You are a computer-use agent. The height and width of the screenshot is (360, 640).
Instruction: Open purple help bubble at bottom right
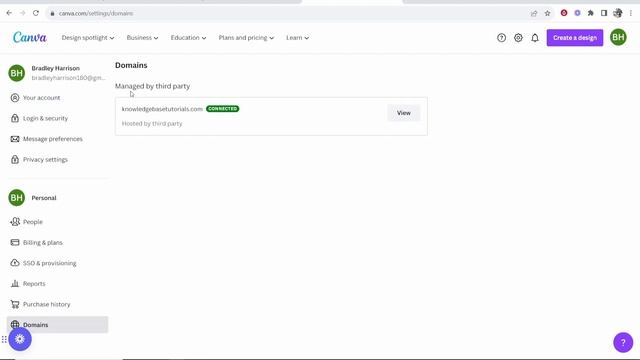point(623,342)
